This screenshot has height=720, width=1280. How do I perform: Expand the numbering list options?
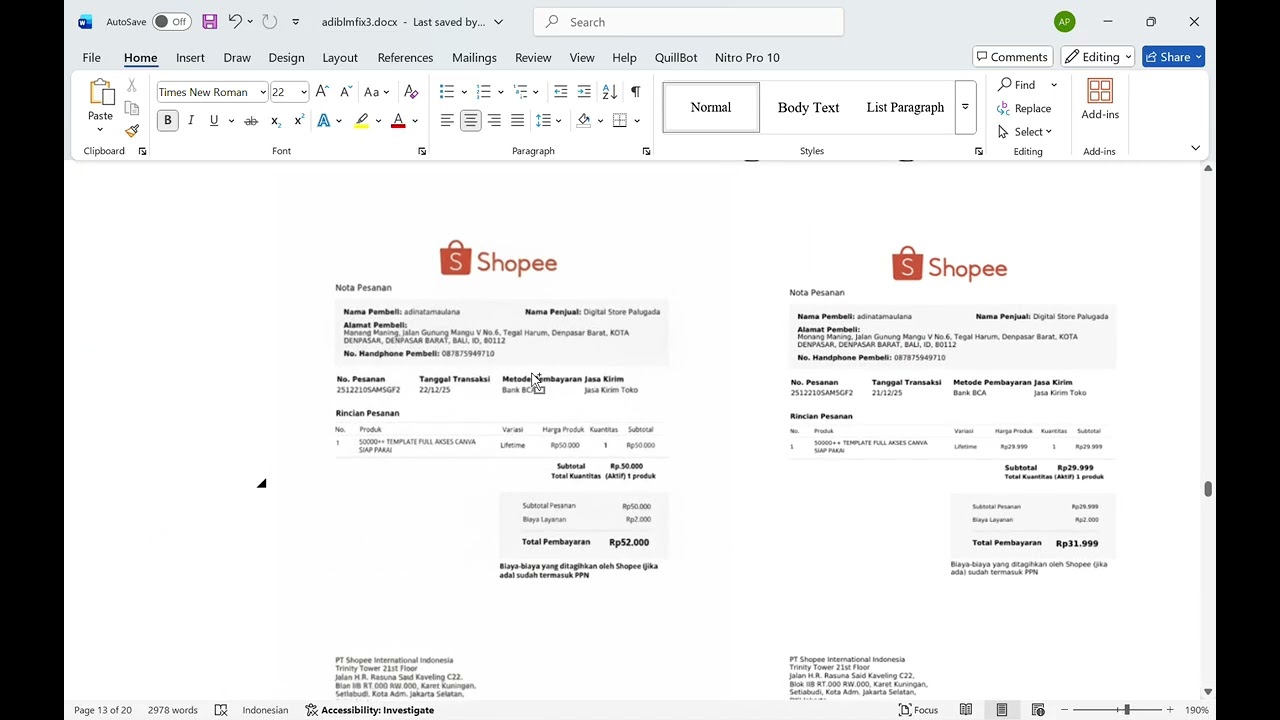(501, 92)
